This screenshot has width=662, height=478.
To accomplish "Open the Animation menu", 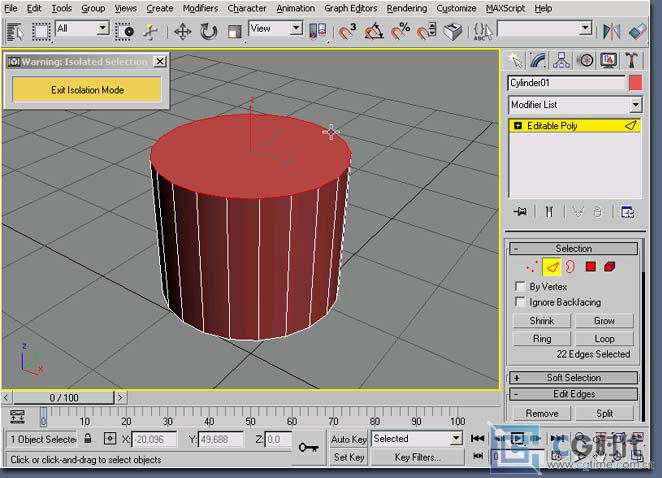I will point(296,8).
